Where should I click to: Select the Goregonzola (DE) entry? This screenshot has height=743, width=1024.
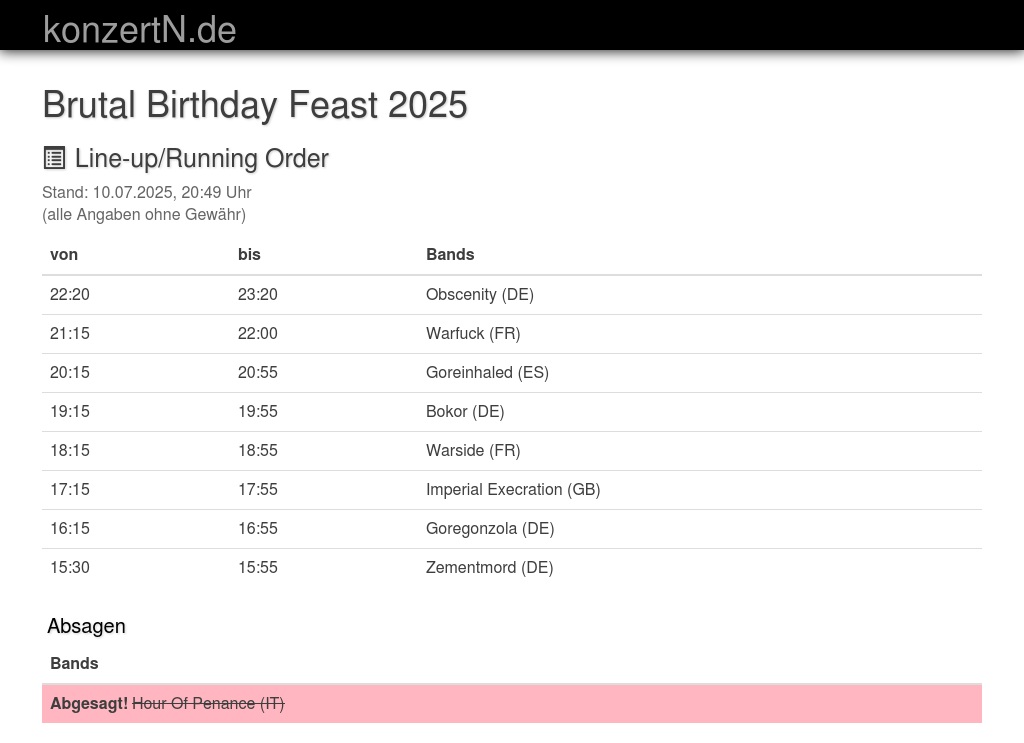click(490, 528)
